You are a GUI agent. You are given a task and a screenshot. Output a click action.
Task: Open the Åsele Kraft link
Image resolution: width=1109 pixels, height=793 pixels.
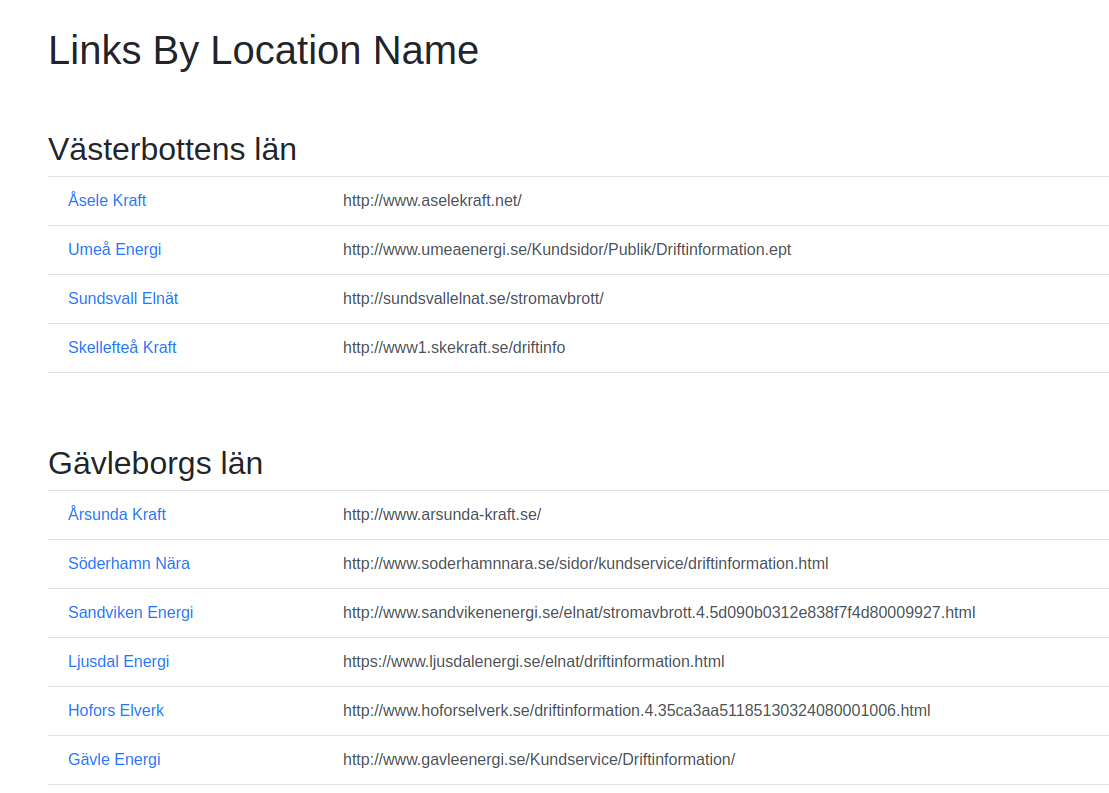[107, 201]
